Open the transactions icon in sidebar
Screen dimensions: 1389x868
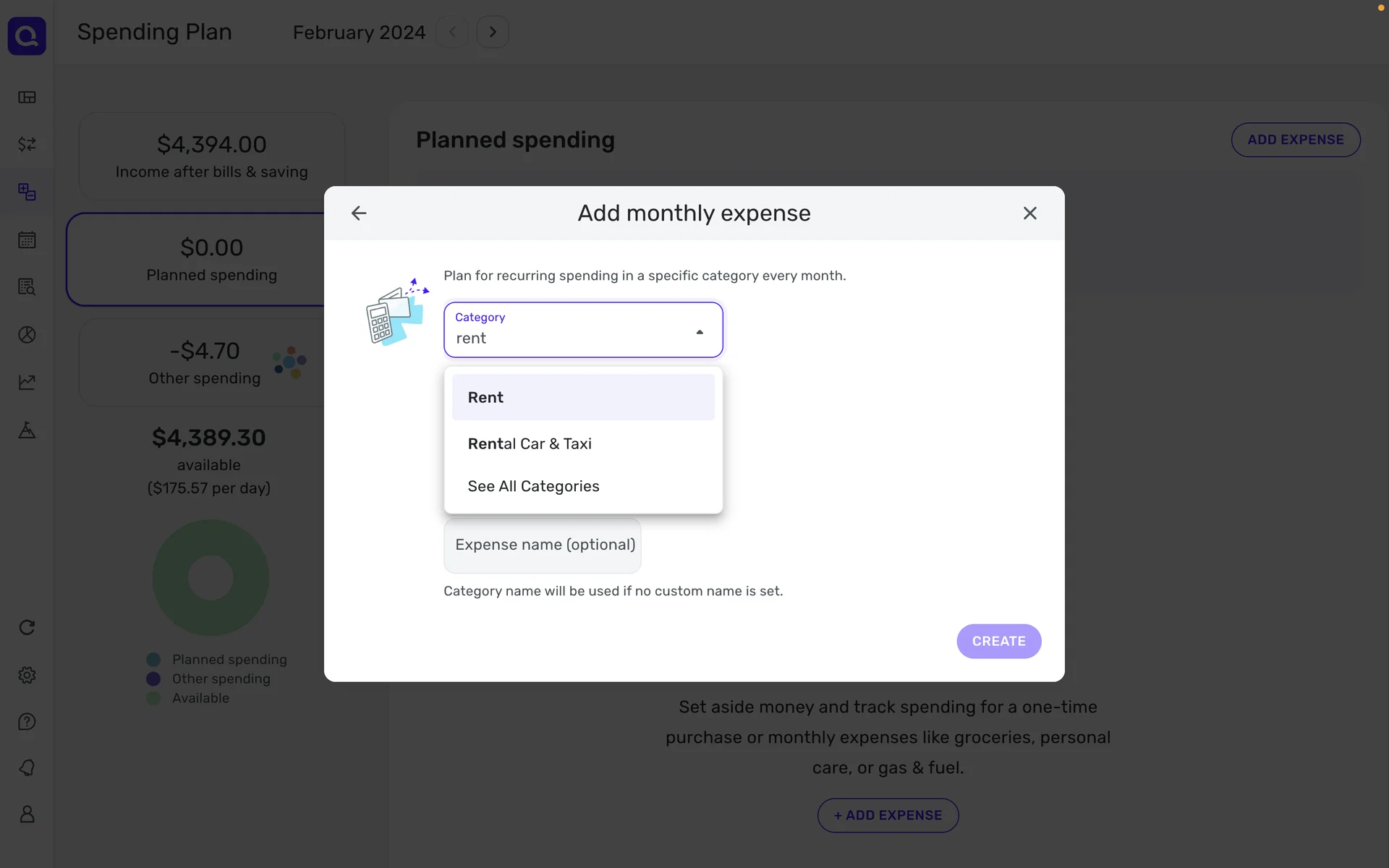[x=27, y=145]
